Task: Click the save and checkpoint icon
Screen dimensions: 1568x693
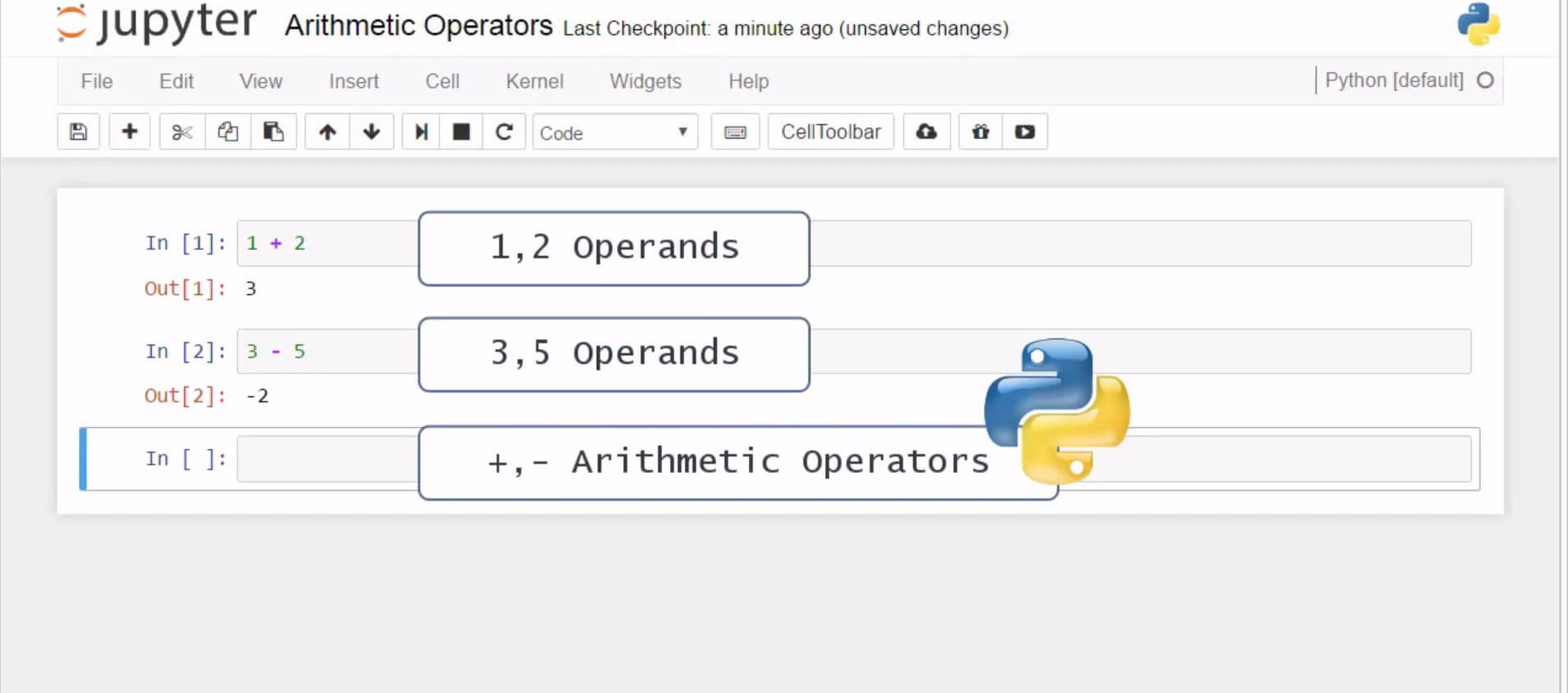Action: (79, 131)
